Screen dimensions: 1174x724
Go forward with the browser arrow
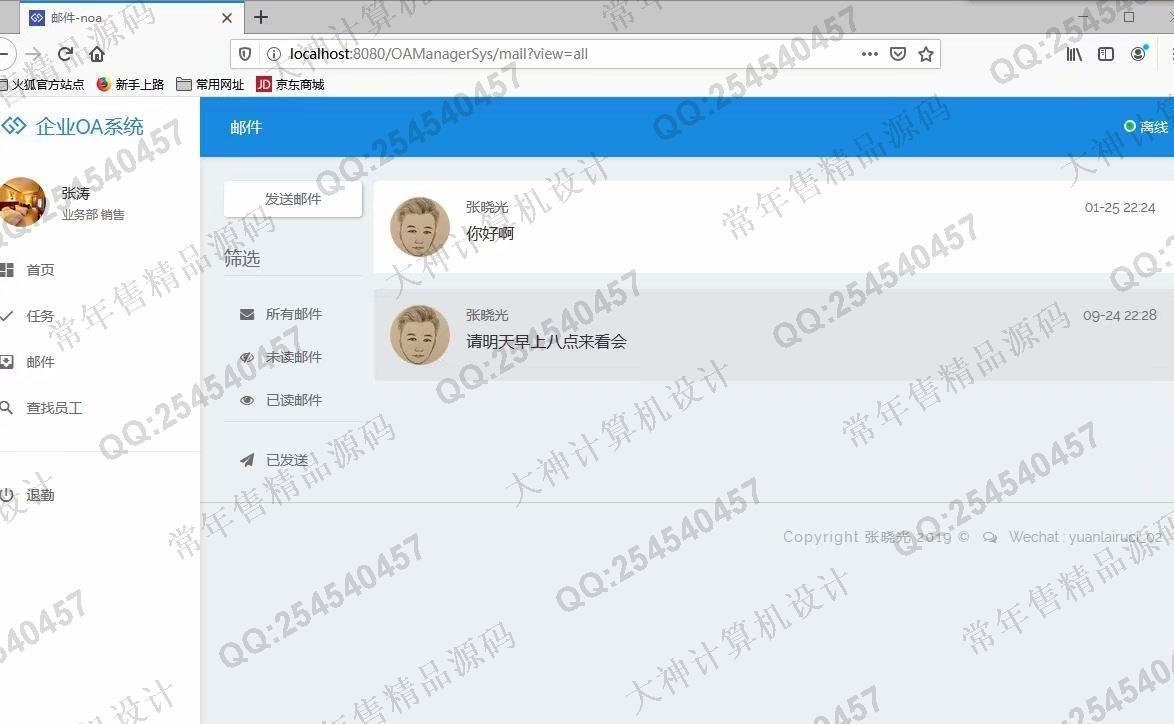(33, 54)
